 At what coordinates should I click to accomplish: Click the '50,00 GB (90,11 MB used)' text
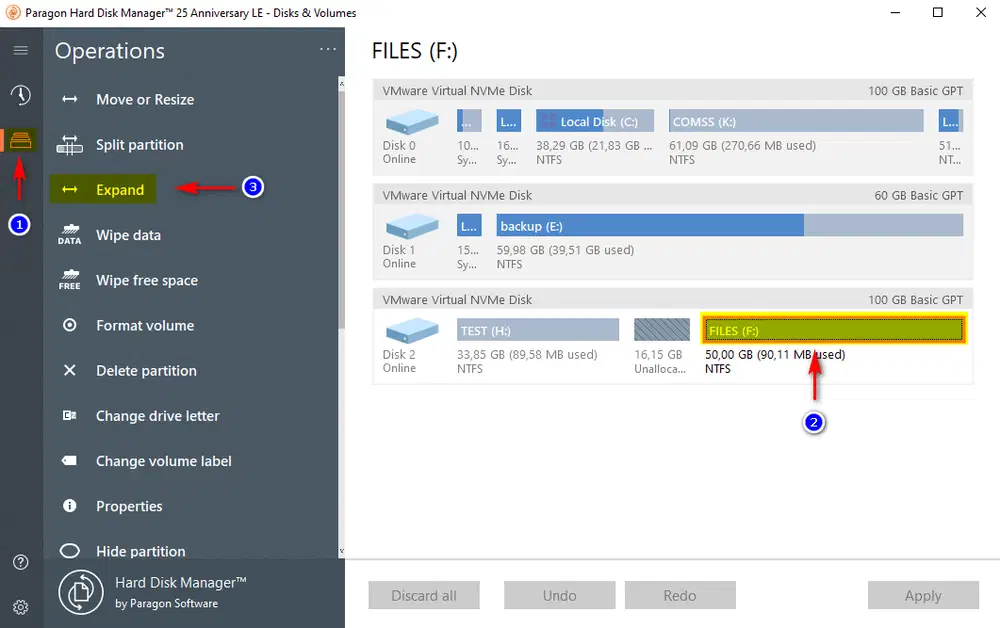coord(775,354)
